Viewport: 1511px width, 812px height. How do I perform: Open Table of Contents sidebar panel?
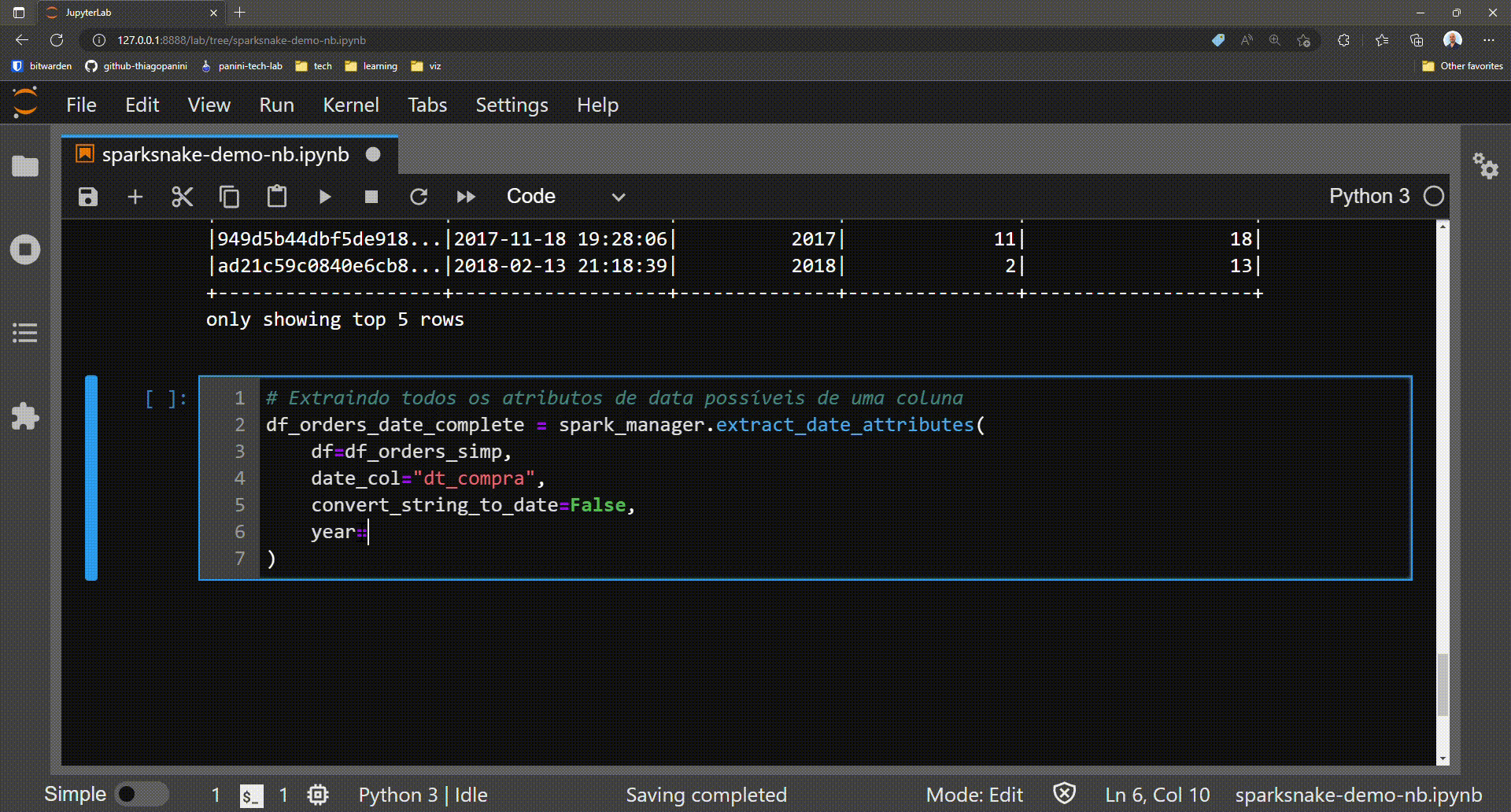pos(25,333)
